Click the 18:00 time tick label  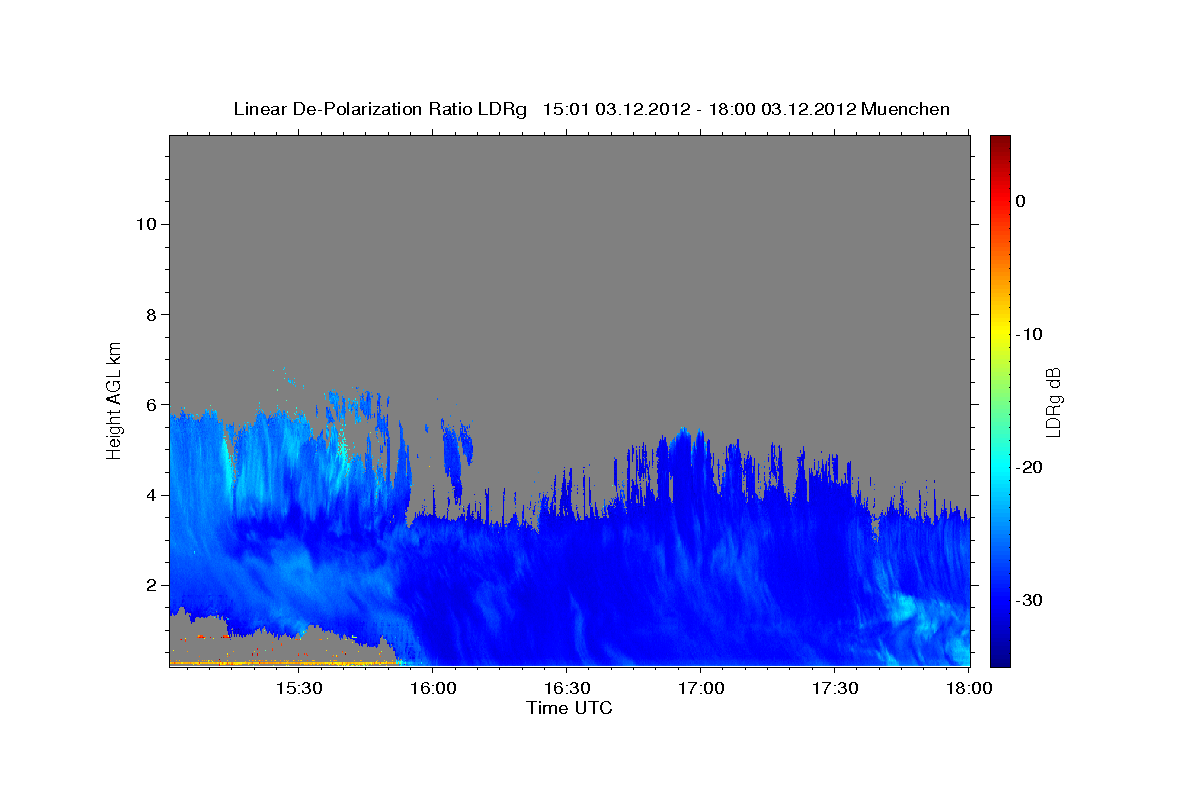[x=969, y=689]
